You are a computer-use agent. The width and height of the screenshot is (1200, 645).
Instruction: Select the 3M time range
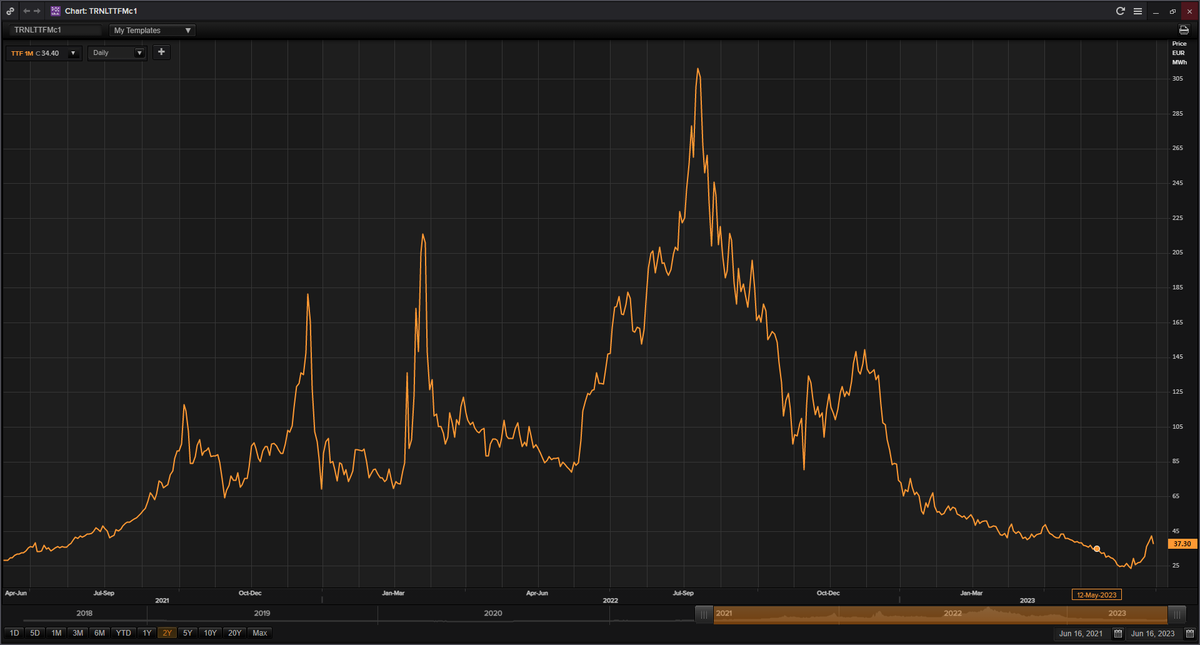[78, 633]
